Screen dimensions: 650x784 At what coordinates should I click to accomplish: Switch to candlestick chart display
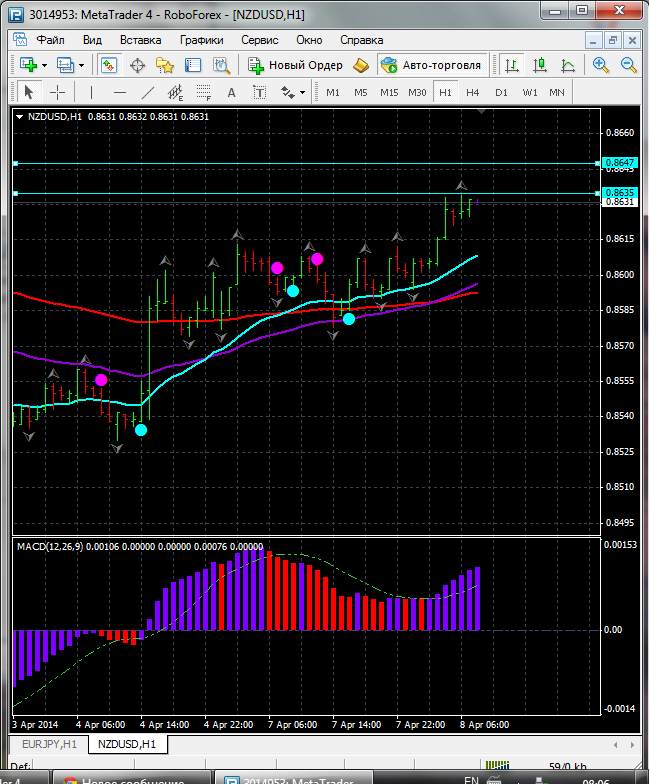[x=540, y=66]
